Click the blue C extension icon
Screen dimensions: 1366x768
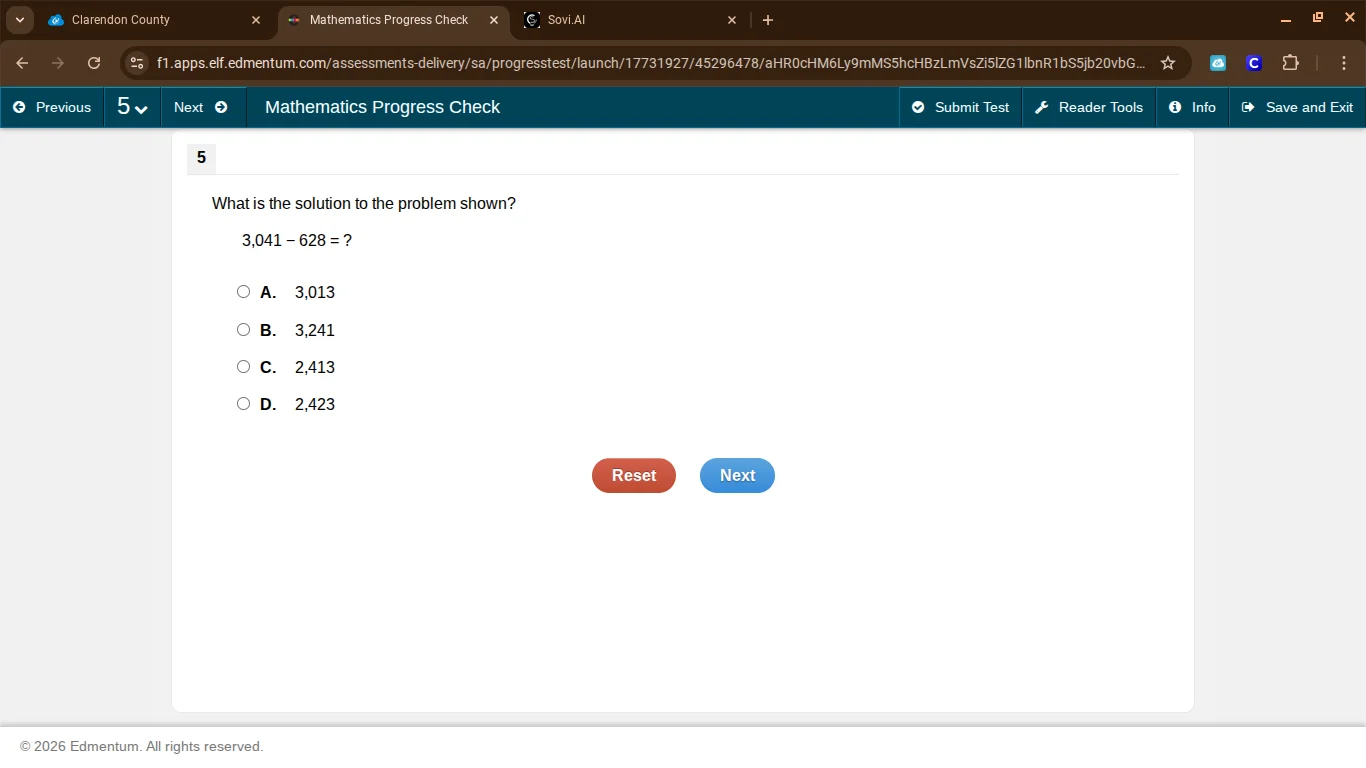coord(1253,62)
